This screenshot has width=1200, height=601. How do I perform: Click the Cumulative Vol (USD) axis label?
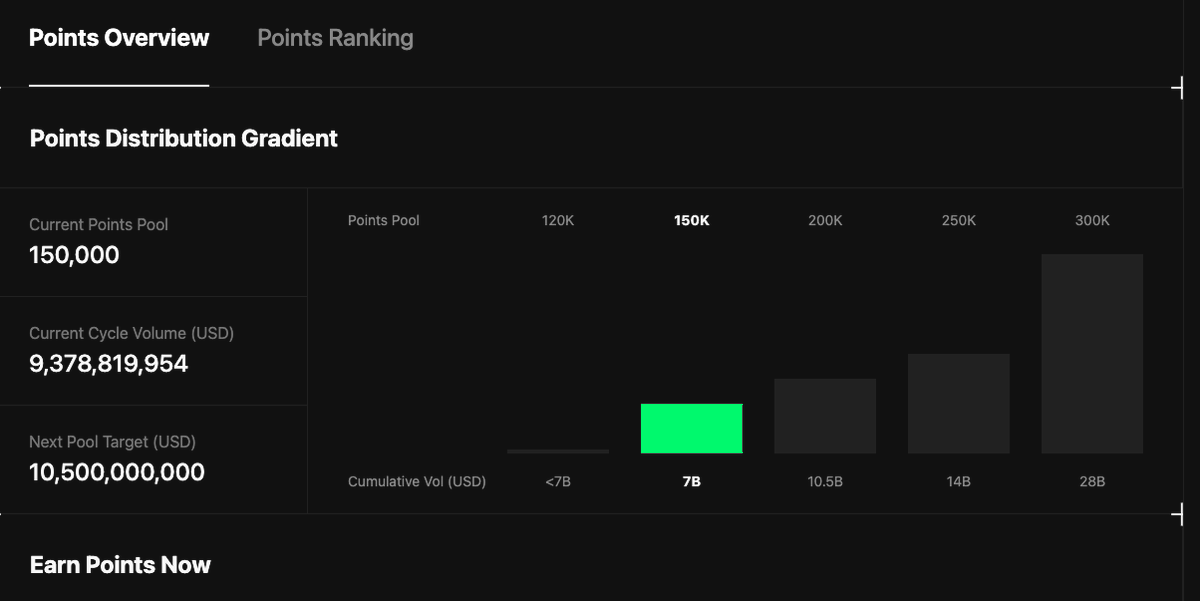pyautogui.click(x=417, y=481)
